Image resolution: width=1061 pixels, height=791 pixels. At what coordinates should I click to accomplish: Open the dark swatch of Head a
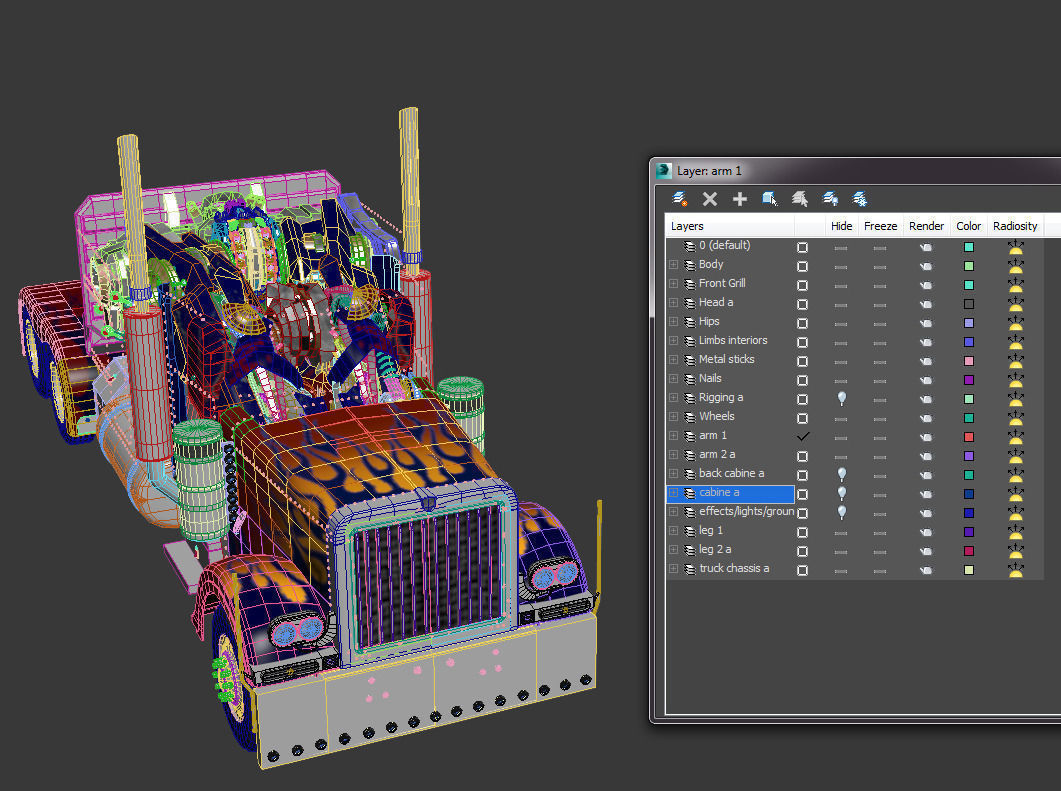point(968,304)
